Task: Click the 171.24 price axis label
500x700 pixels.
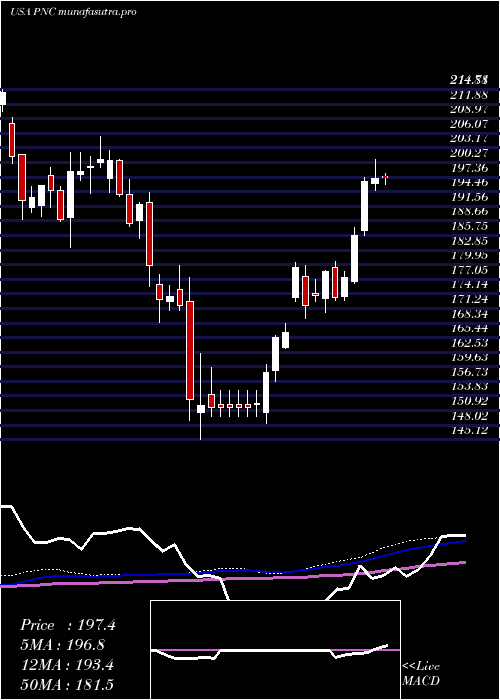Action: [x=468, y=299]
